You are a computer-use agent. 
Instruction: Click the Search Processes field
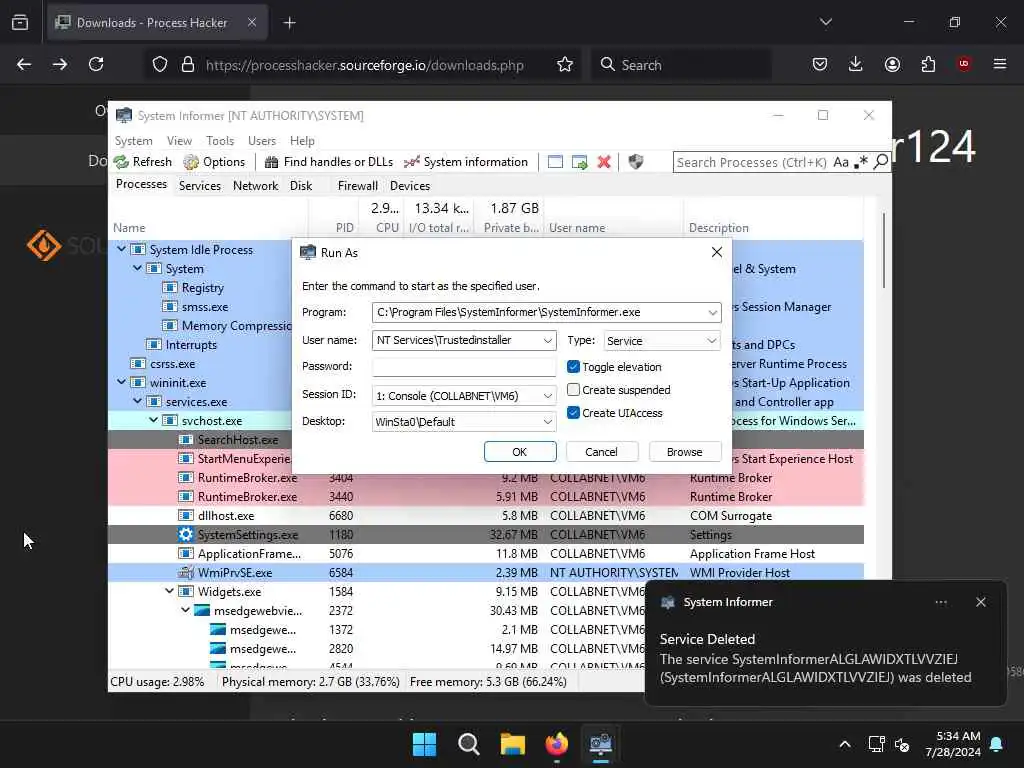(x=752, y=162)
